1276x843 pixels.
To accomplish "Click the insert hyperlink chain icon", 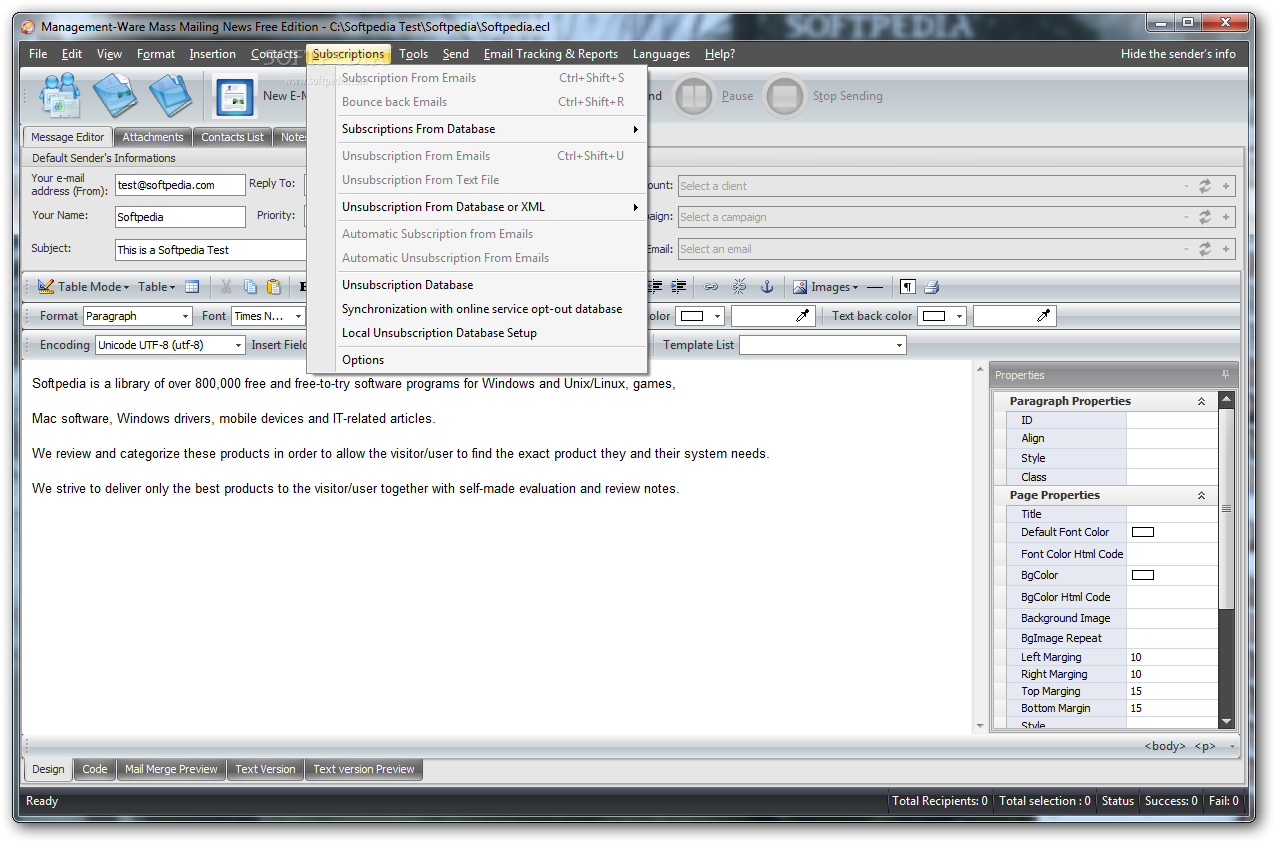I will (x=711, y=286).
